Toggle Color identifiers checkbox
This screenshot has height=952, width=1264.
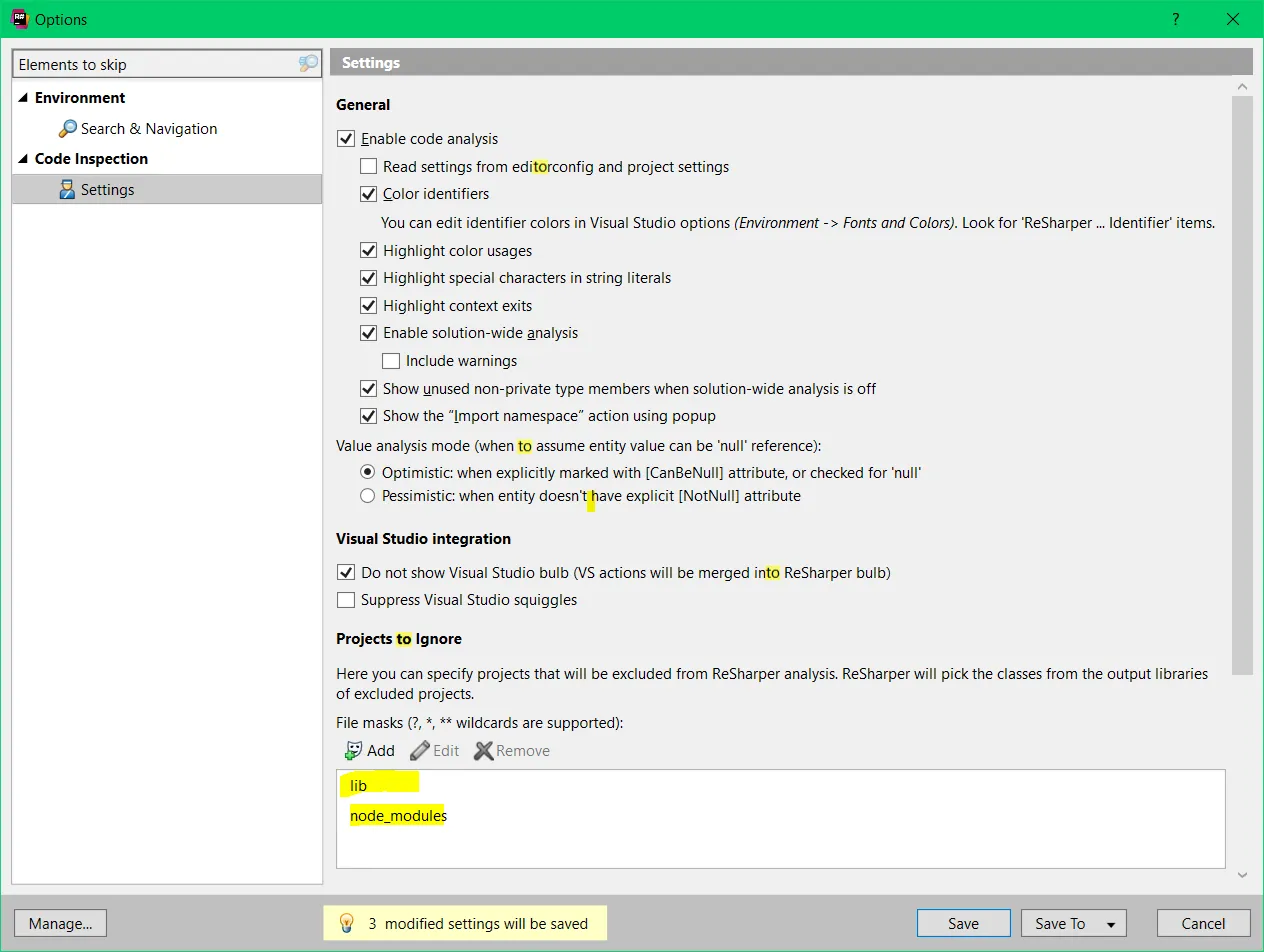(368, 194)
